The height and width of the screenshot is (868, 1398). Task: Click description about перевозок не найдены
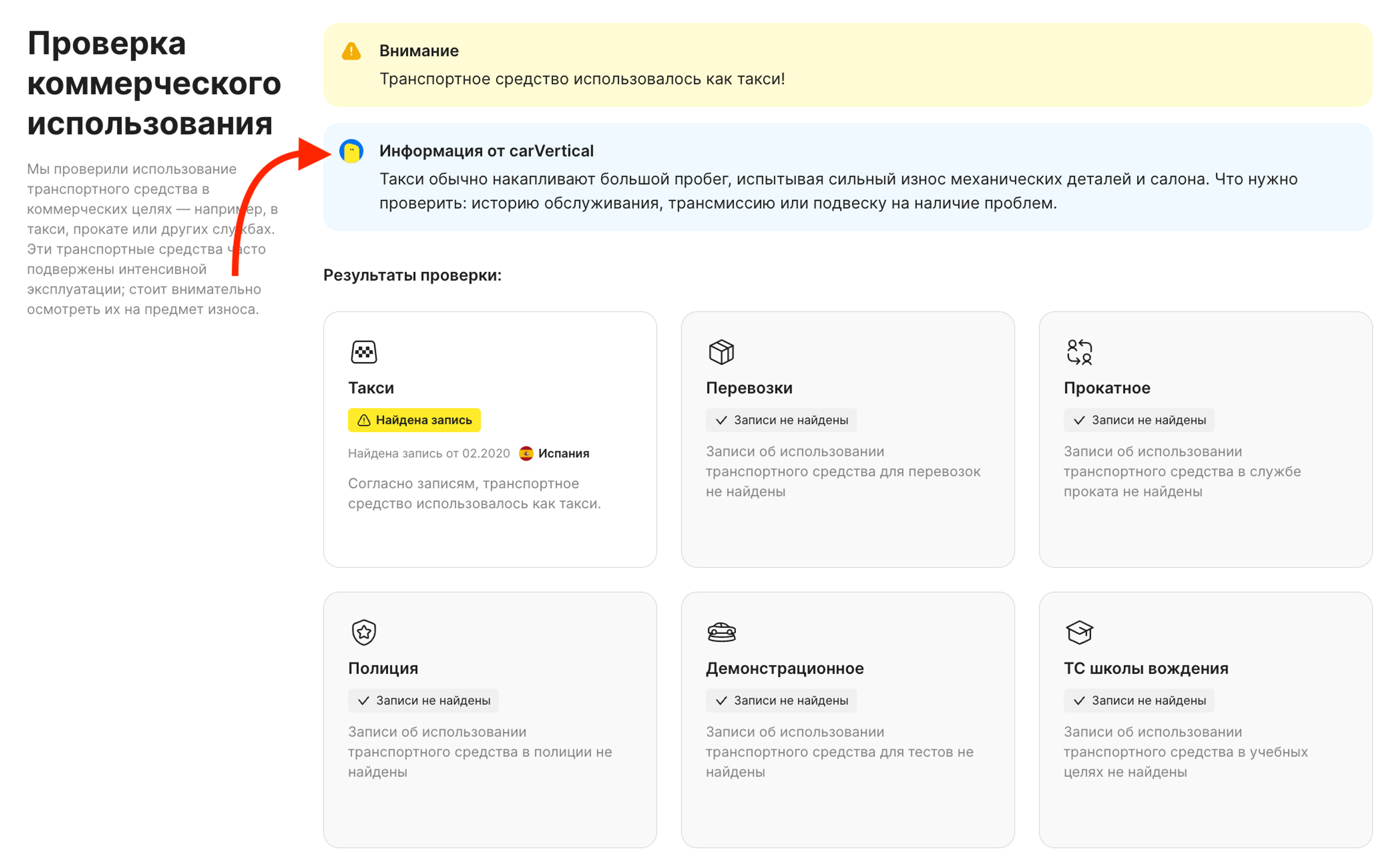843,471
